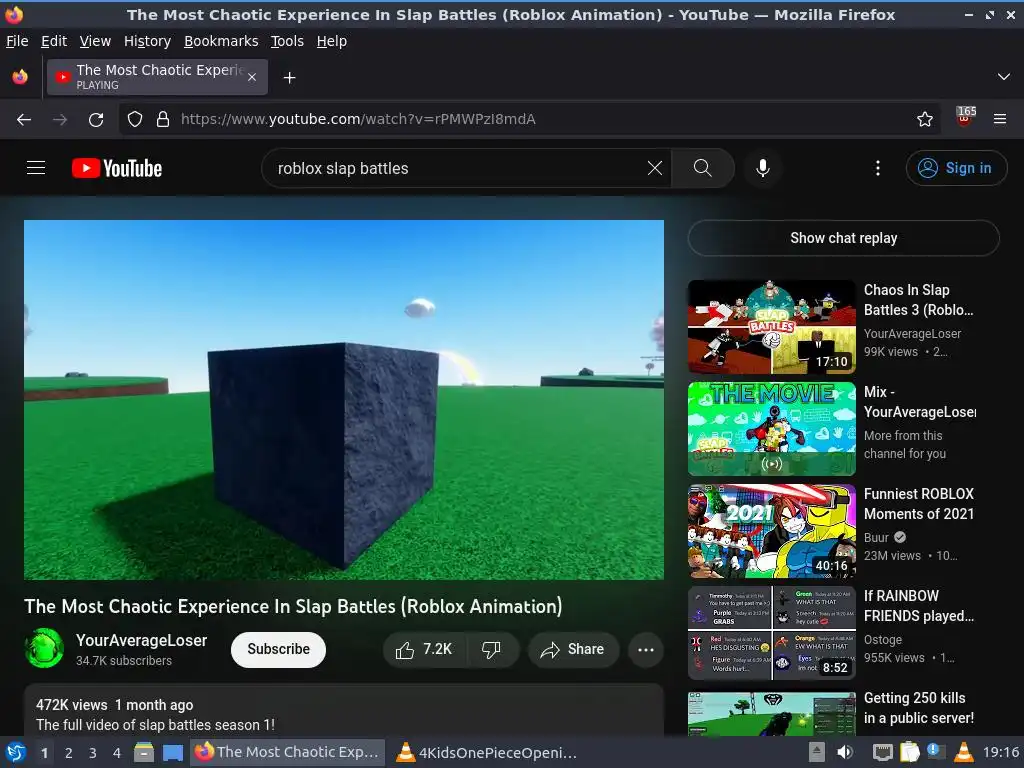
Task: Open the YouTube guide hamburger menu
Action: (x=36, y=168)
